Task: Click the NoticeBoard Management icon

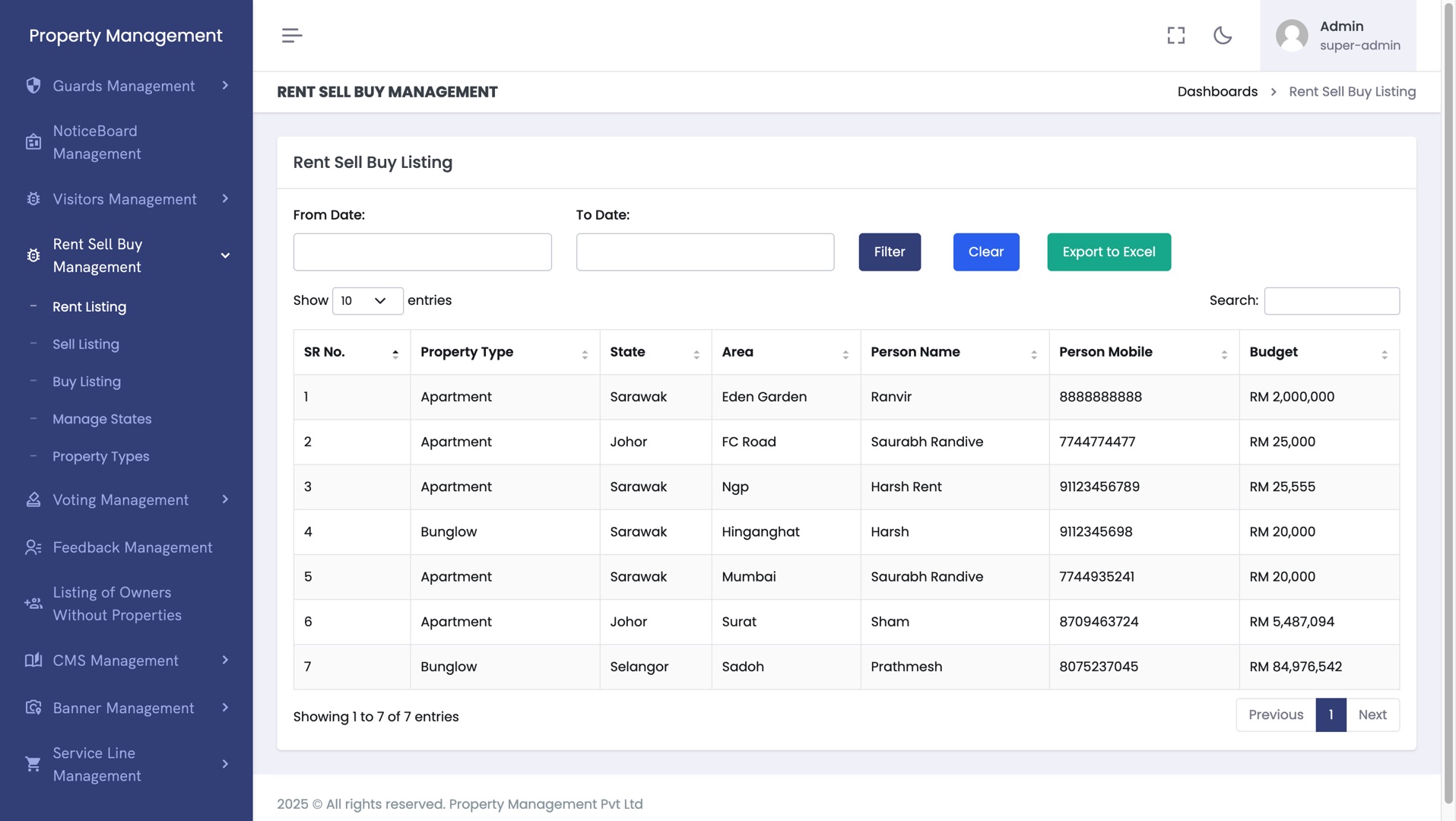Action: pyautogui.click(x=33, y=142)
